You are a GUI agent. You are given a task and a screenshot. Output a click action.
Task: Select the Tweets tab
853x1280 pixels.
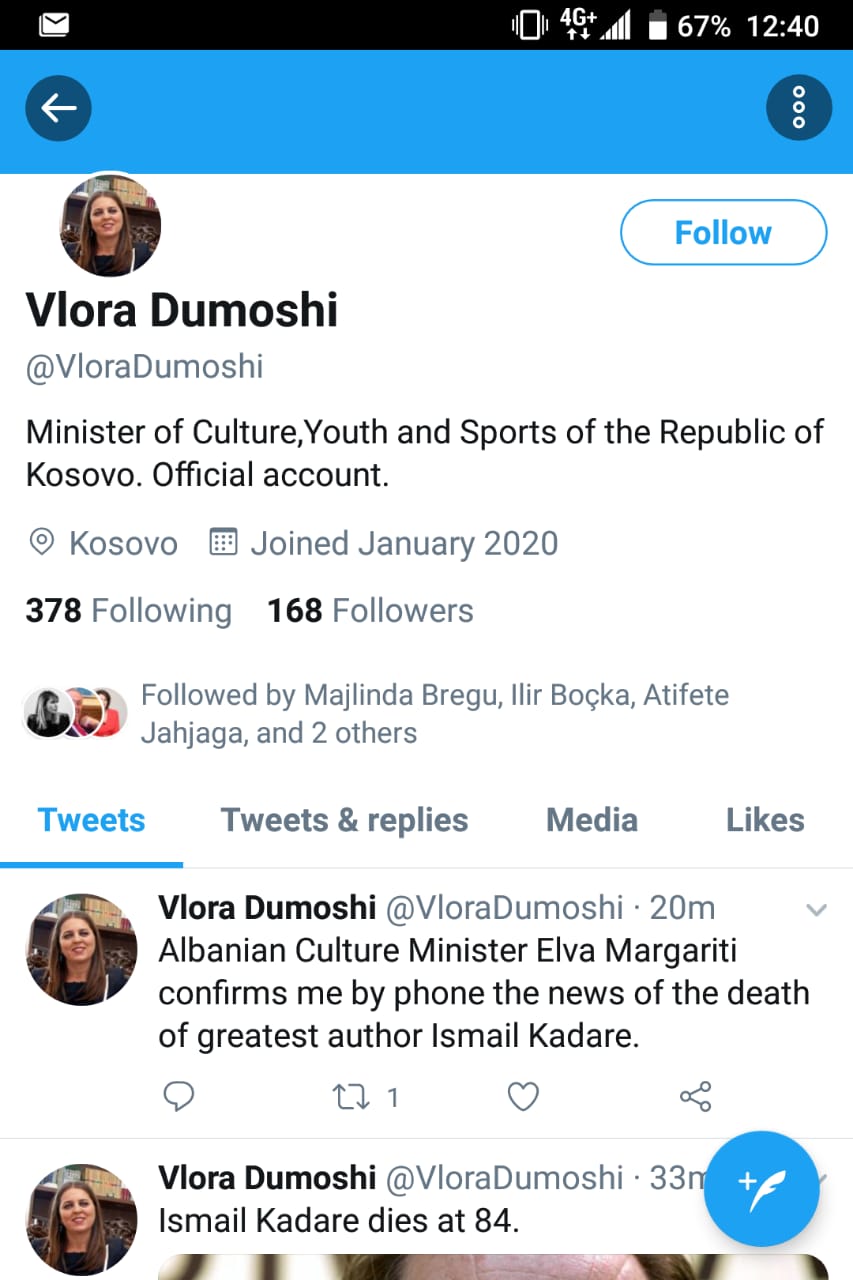(x=91, y=820)
